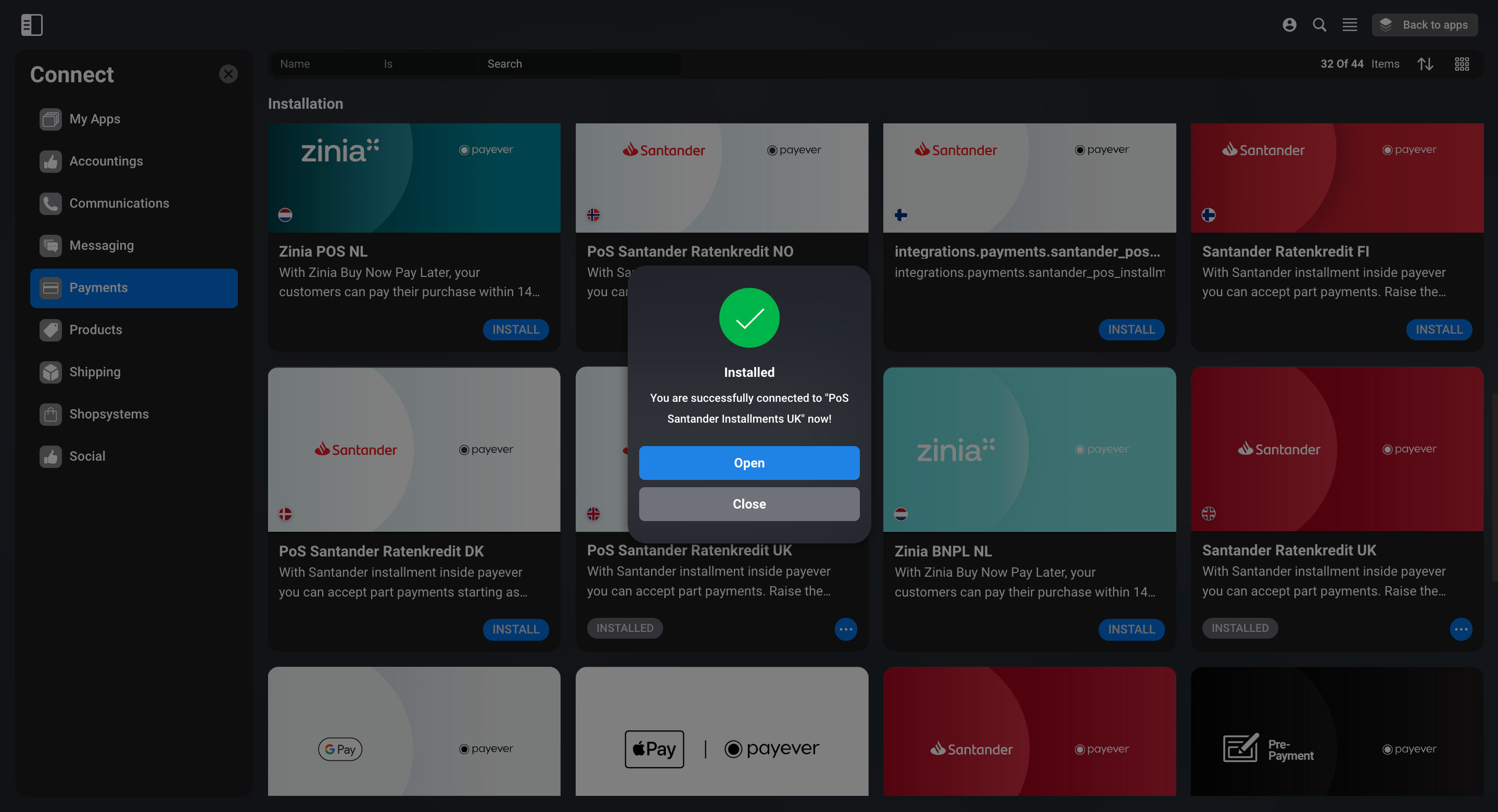Install integrations.payments.santander_pos app

(1131, 330)
